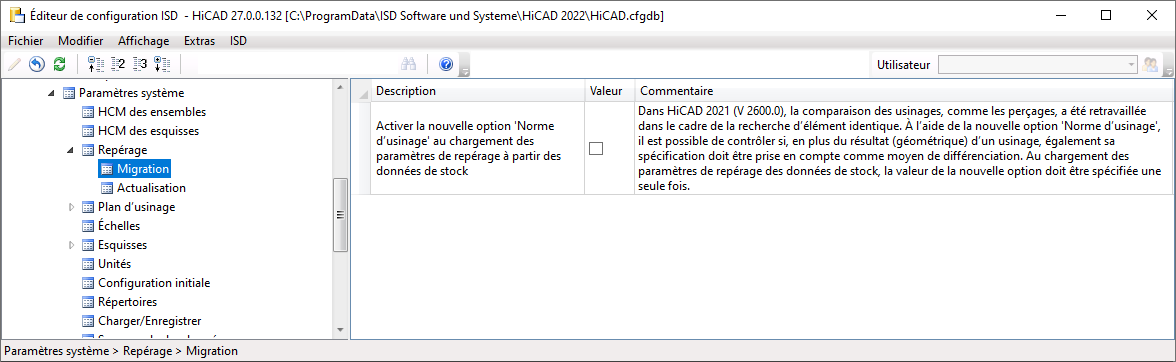Click the binoculars search icon
The width and height of the screenshot is (1176, 362).
(408, 64)
